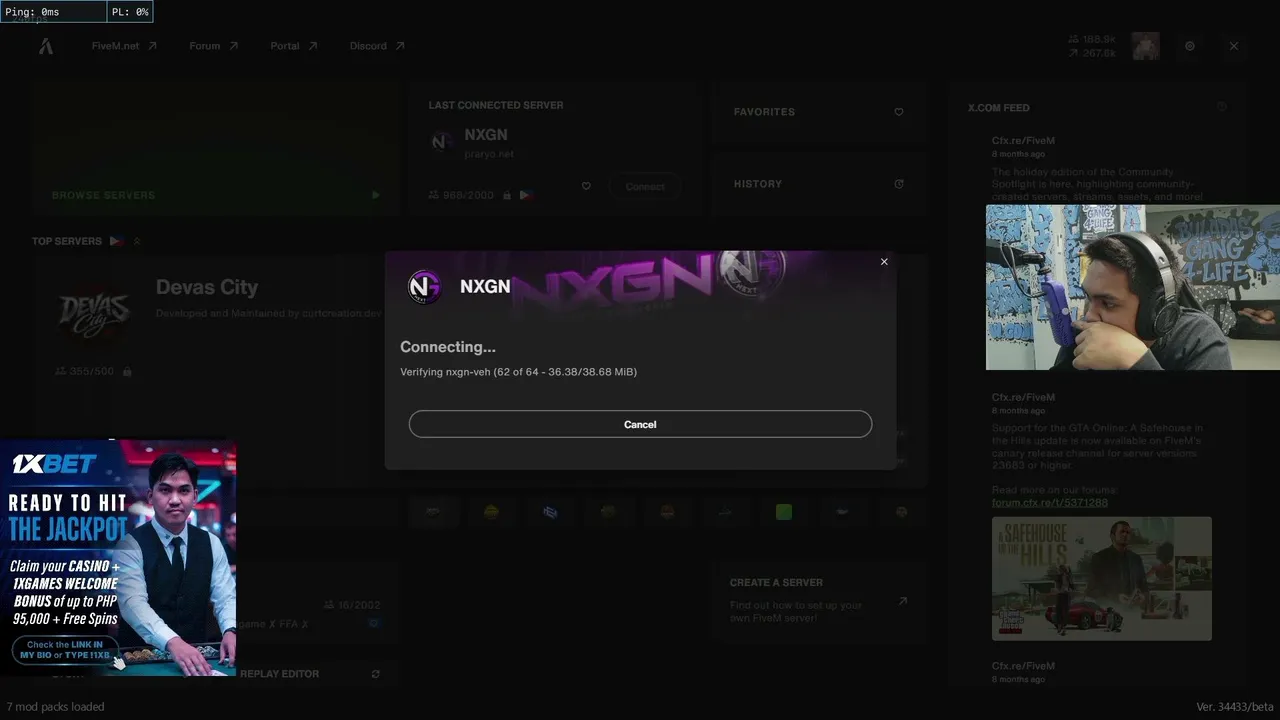
Task: Click the Verifying nxgn-veh progress text
Action: click(519, 372)
